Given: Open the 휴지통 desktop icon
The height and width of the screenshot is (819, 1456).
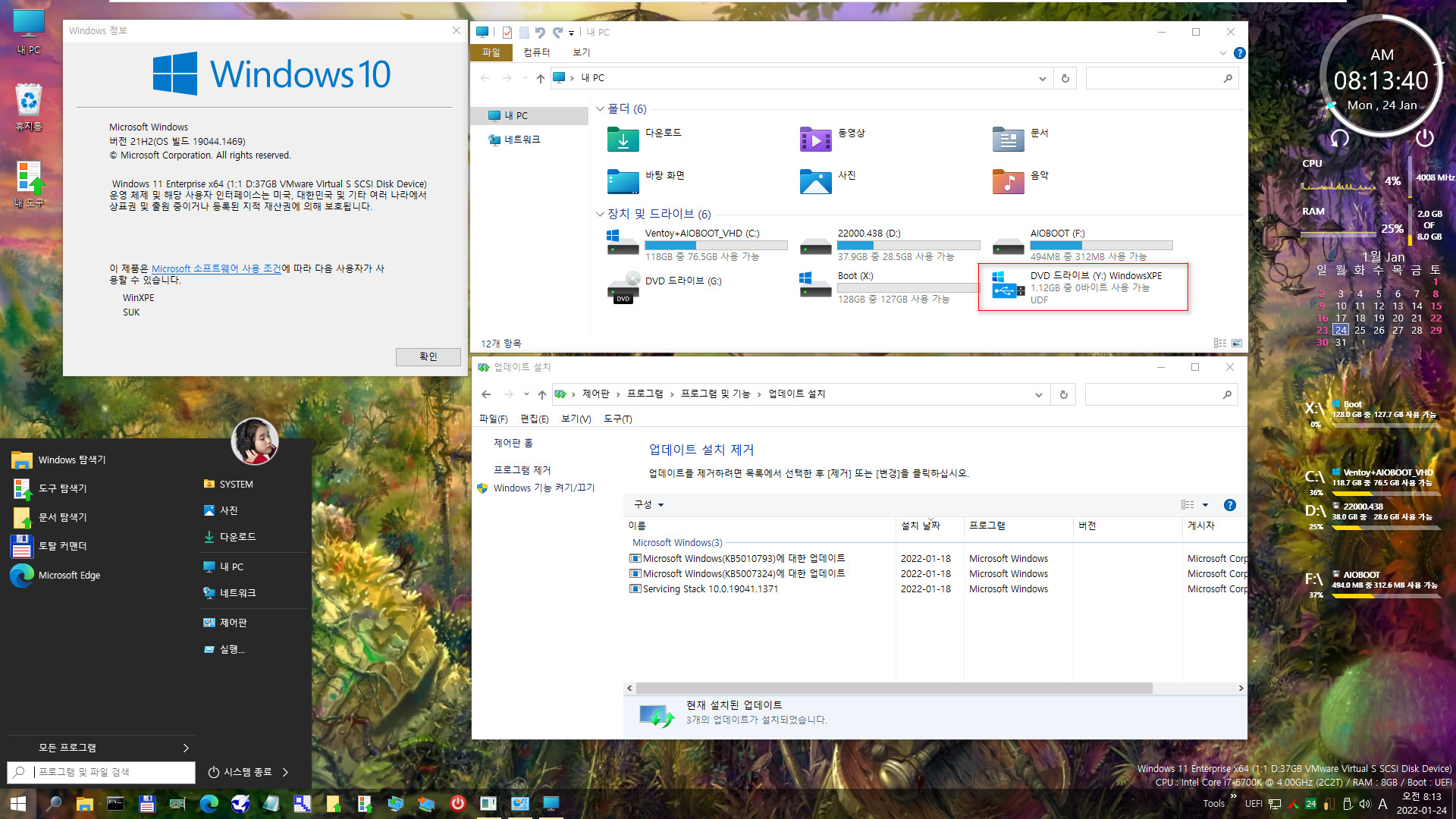Looking at the screenshot, I should click(x=28, y=107).
